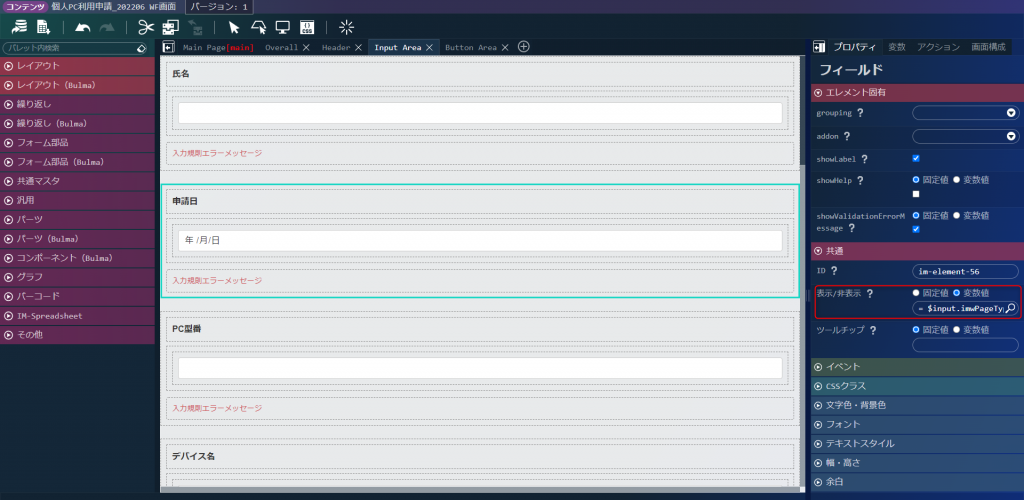Open the grouping dropdown
1024x500 pixels.
(x=965, y=113)
